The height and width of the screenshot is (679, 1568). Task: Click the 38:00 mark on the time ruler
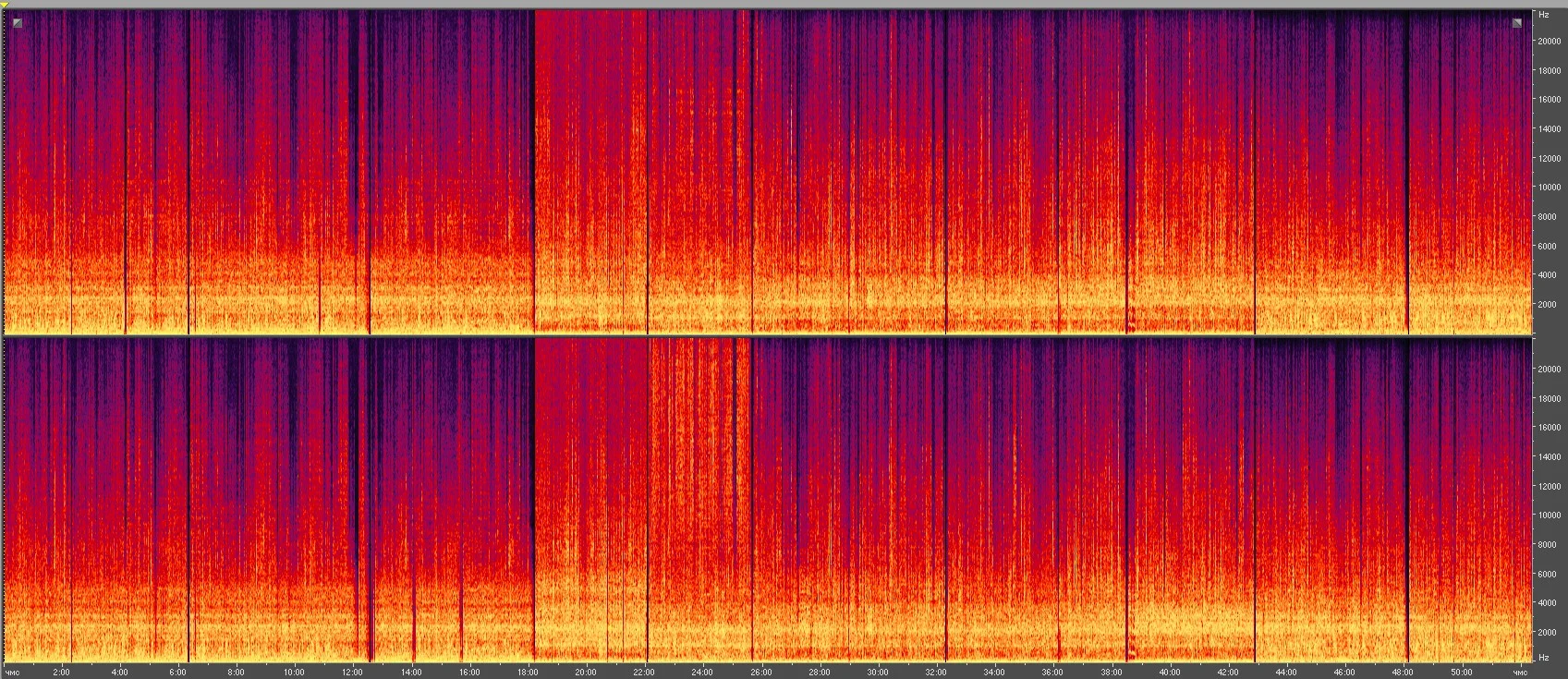point(1110,672)
